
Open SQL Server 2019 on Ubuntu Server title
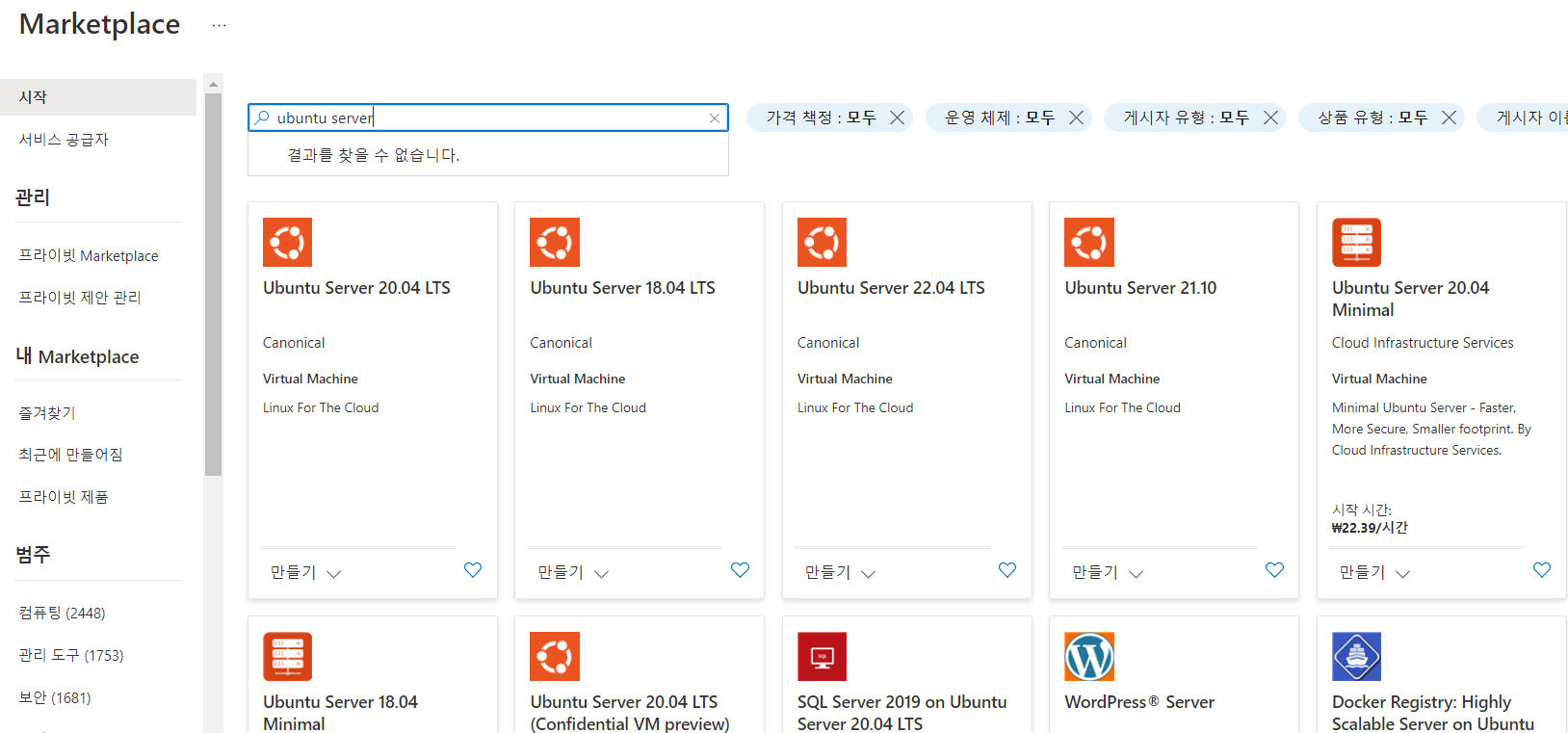[902, 713]
